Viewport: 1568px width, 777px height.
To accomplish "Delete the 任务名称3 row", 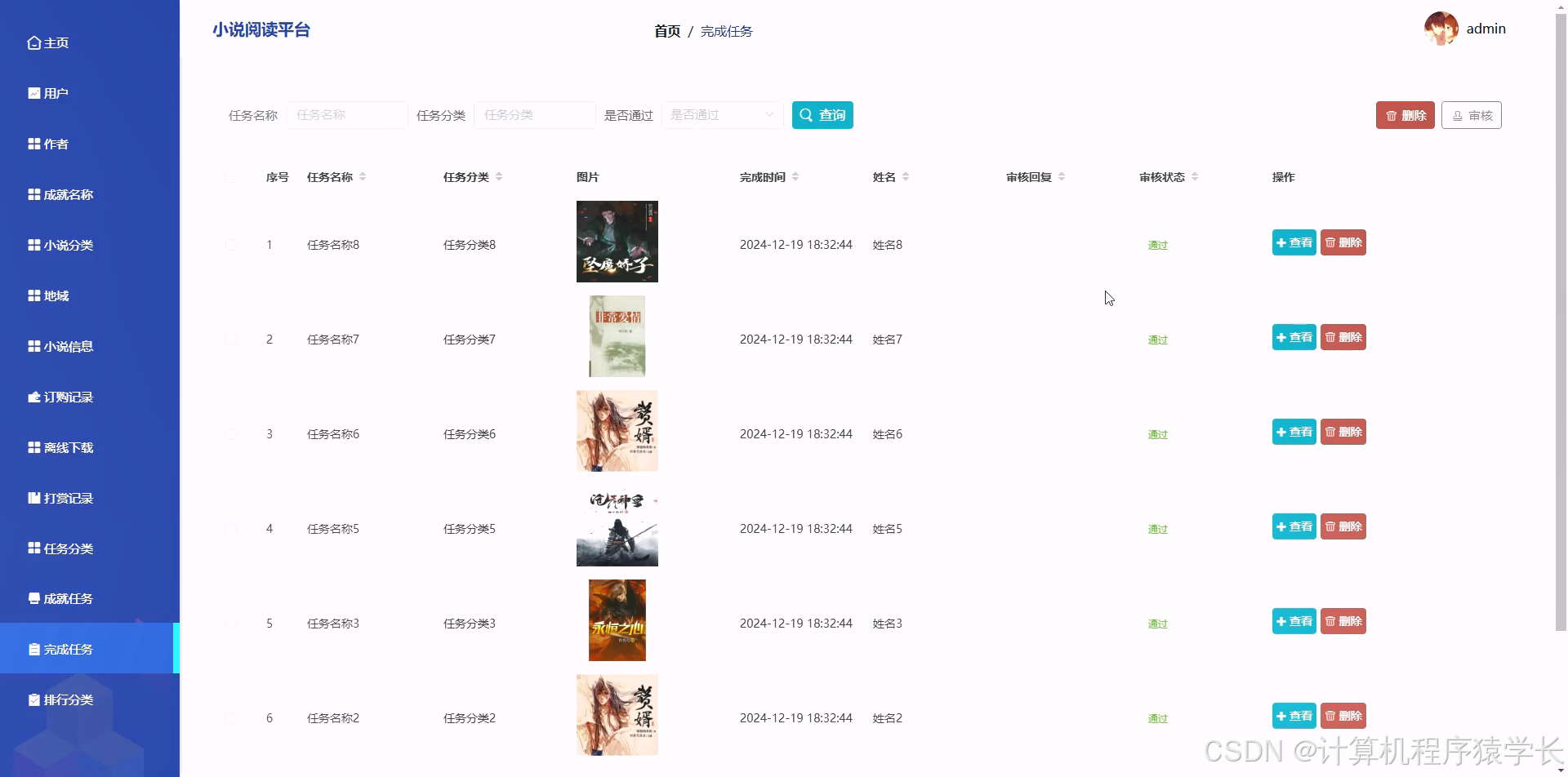I will [x=1343, y=621].
